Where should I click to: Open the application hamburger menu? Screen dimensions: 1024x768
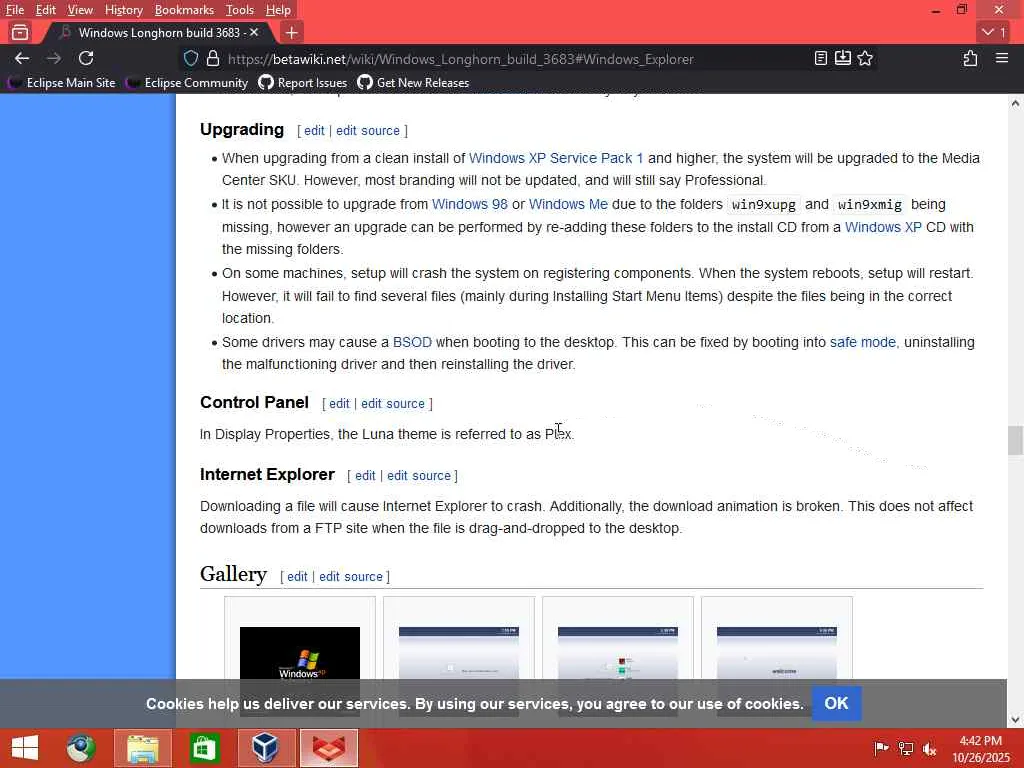pyautogui.click(x=1002, y=58)
